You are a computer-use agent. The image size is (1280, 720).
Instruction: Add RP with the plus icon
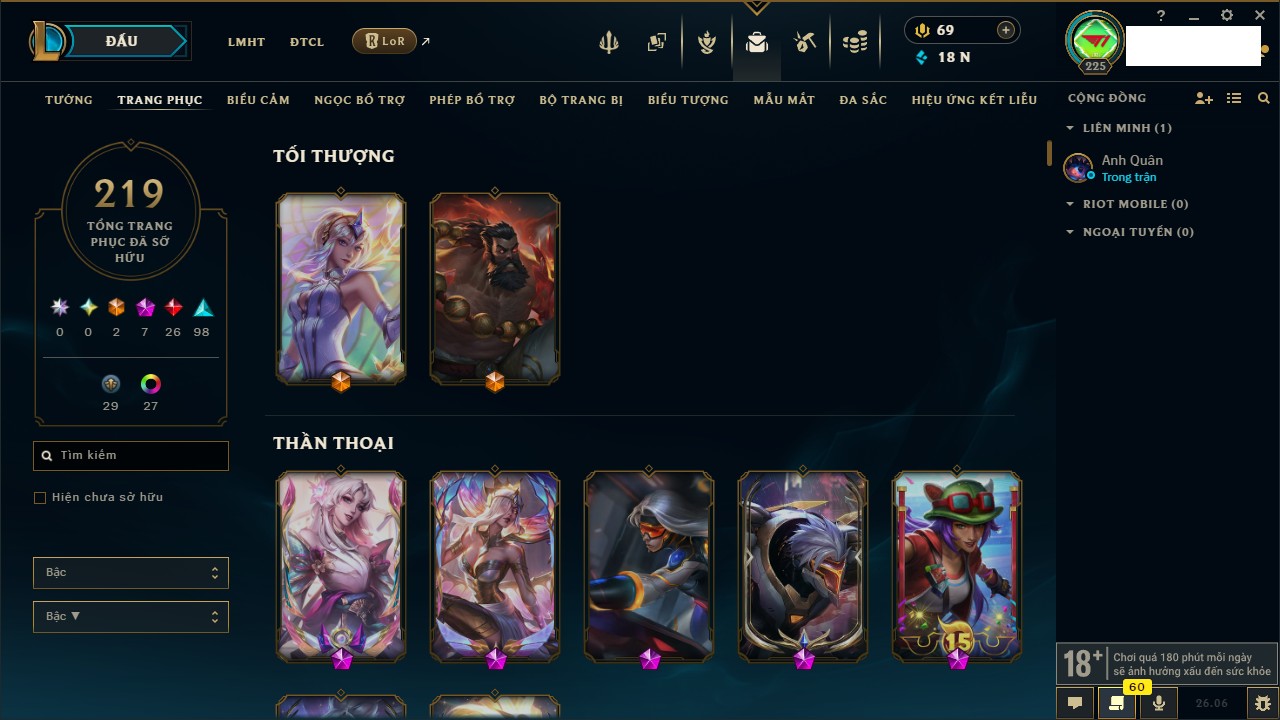pyautogui.click(x=1006, y=30)
